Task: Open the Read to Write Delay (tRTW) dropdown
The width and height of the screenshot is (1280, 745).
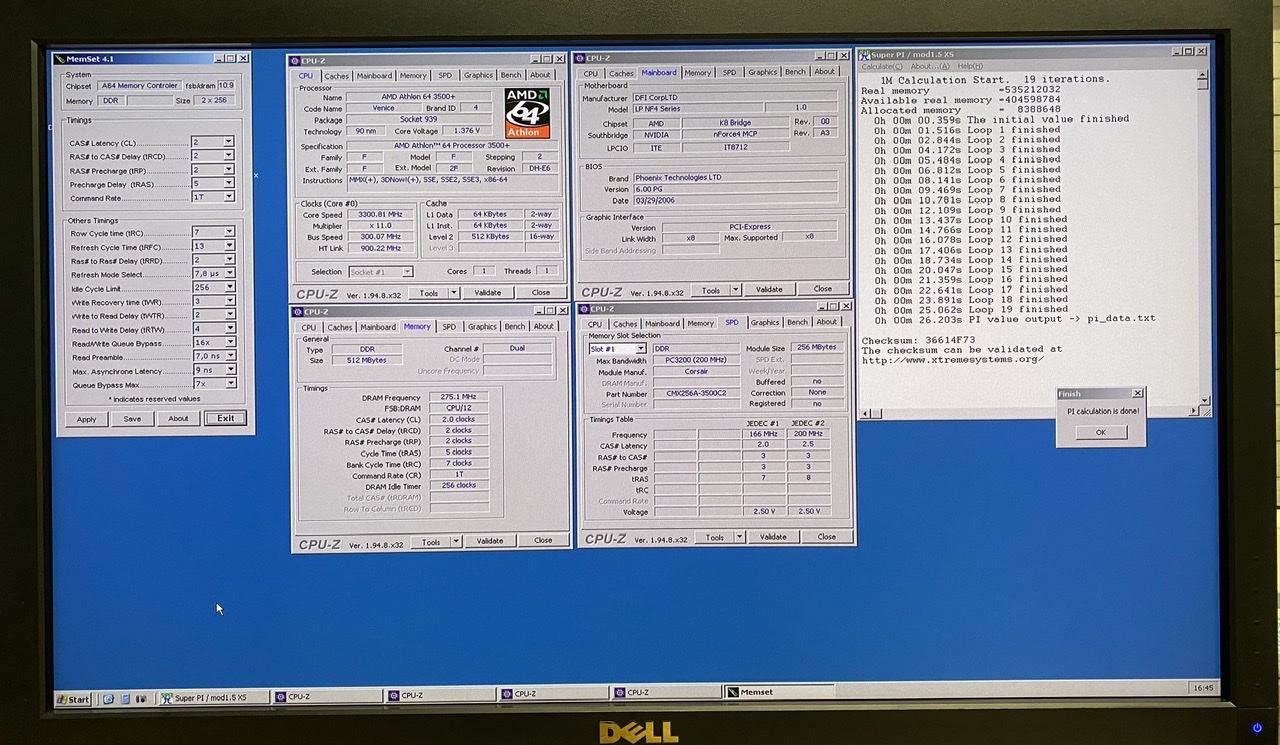Action: coord(229,329)
